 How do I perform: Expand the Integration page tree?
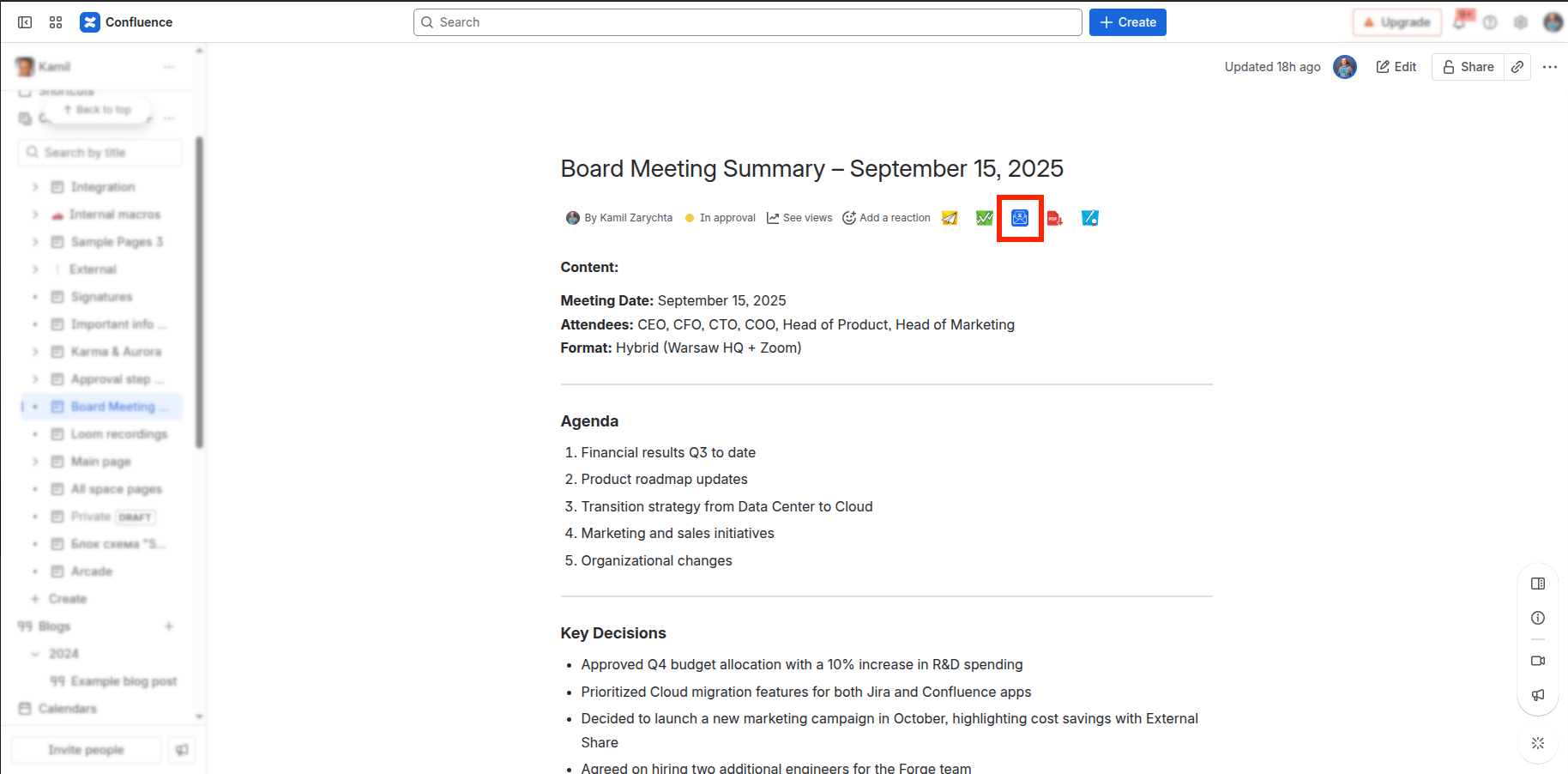click(x=35, y=187)
